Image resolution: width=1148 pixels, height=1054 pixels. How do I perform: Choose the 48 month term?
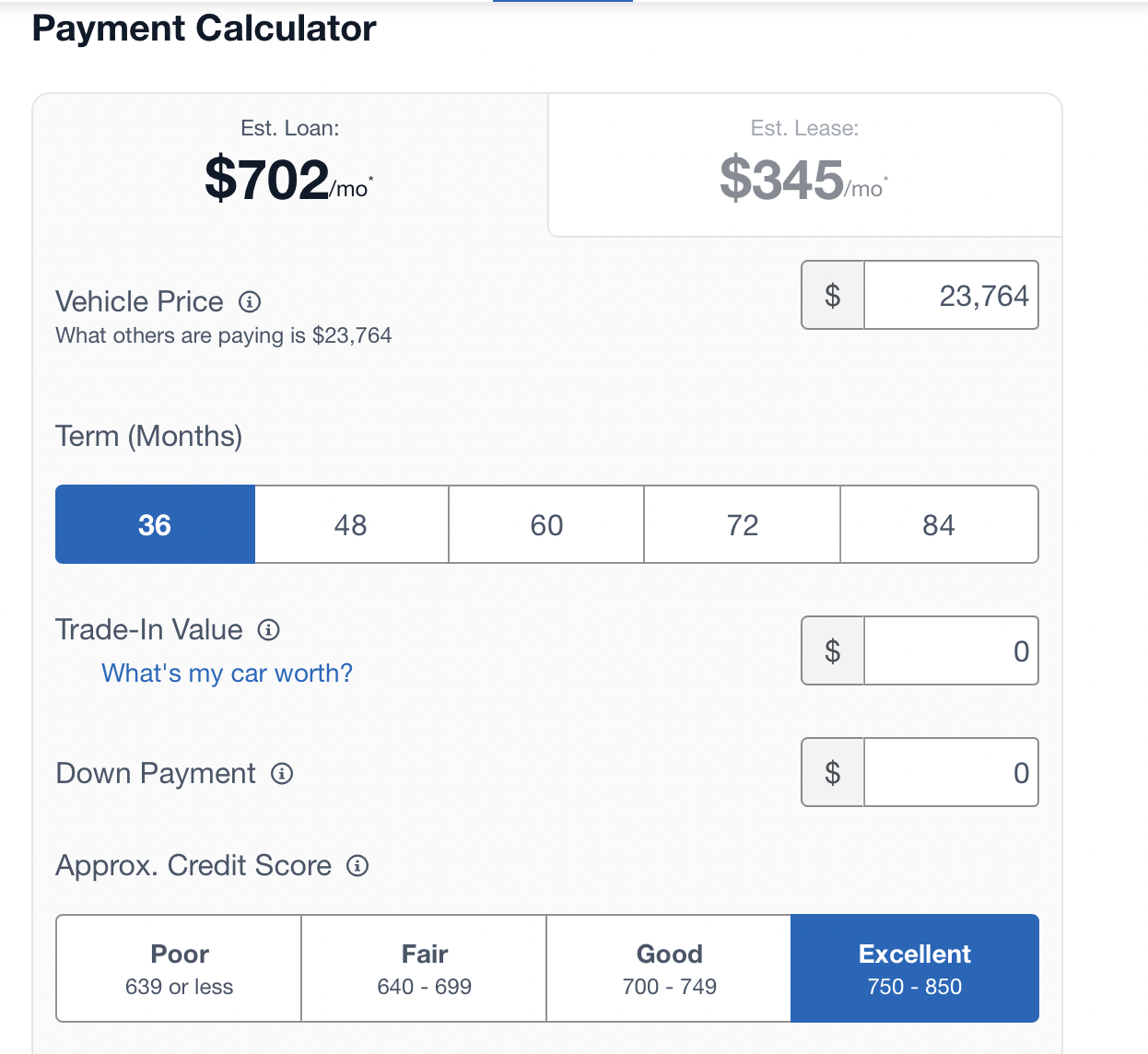351,525
